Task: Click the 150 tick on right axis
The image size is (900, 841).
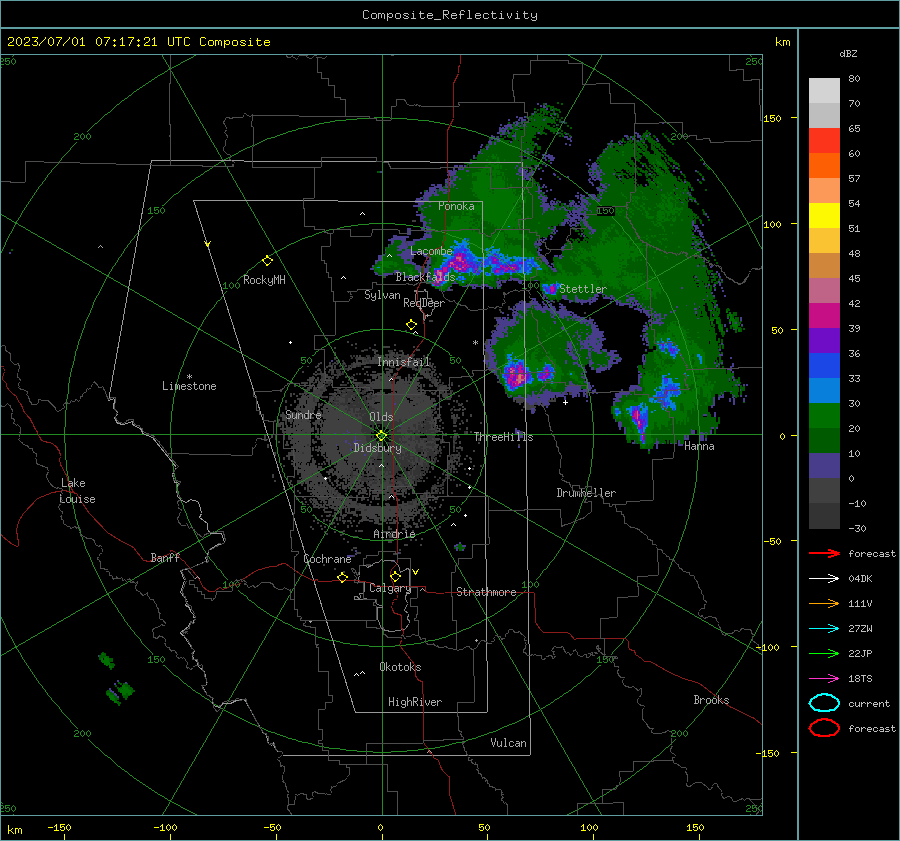Action: click(x=772, y=118)
